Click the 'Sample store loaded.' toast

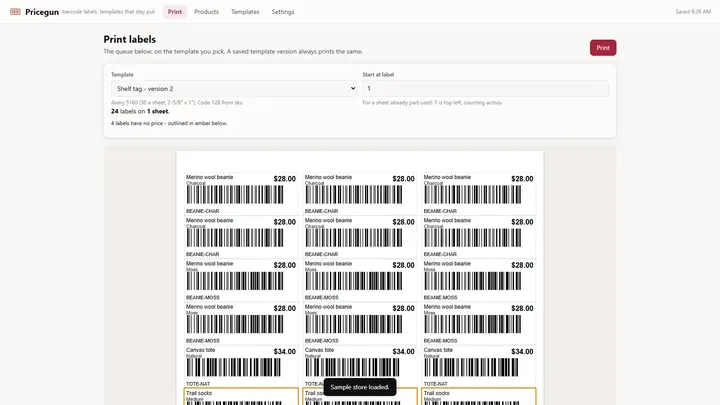click(360, 387)
